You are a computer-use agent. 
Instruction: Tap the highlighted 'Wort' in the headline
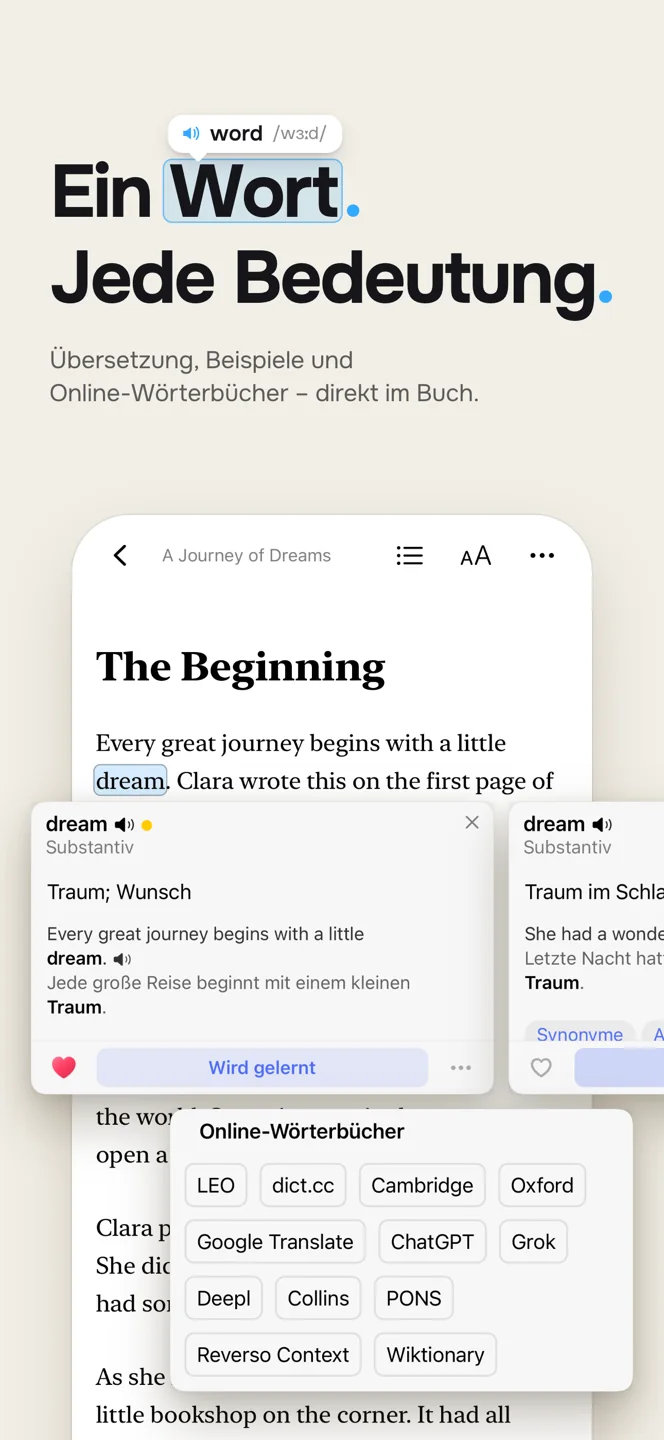pyautogui.click(x=254, y=191)
